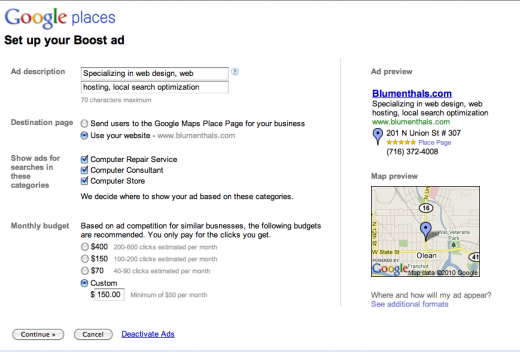520x360 pixels.
Task: Click the blue map pin beside address
Action: coord(377,136)
